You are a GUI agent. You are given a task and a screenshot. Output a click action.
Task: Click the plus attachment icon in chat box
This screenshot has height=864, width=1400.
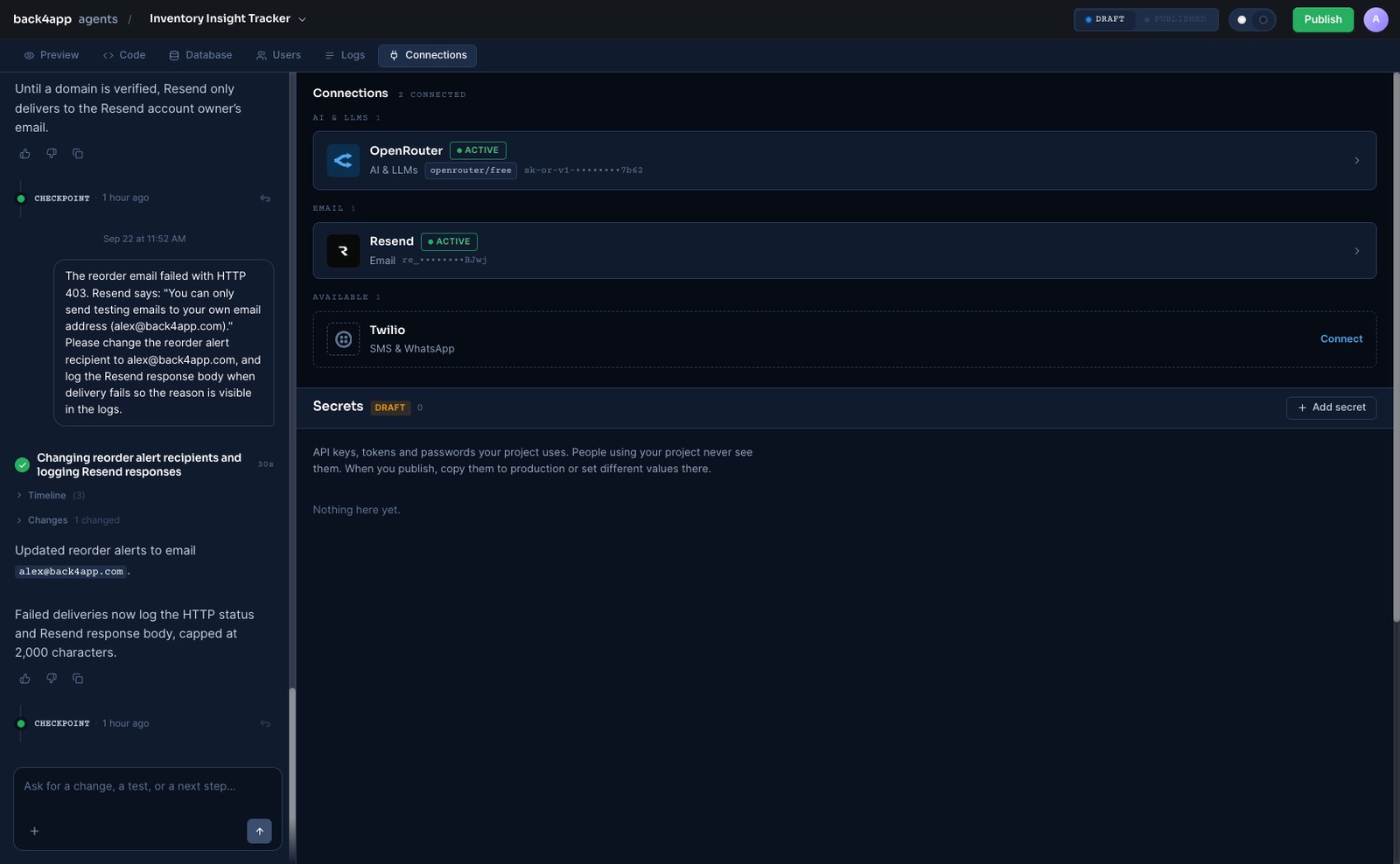point(34,831)
